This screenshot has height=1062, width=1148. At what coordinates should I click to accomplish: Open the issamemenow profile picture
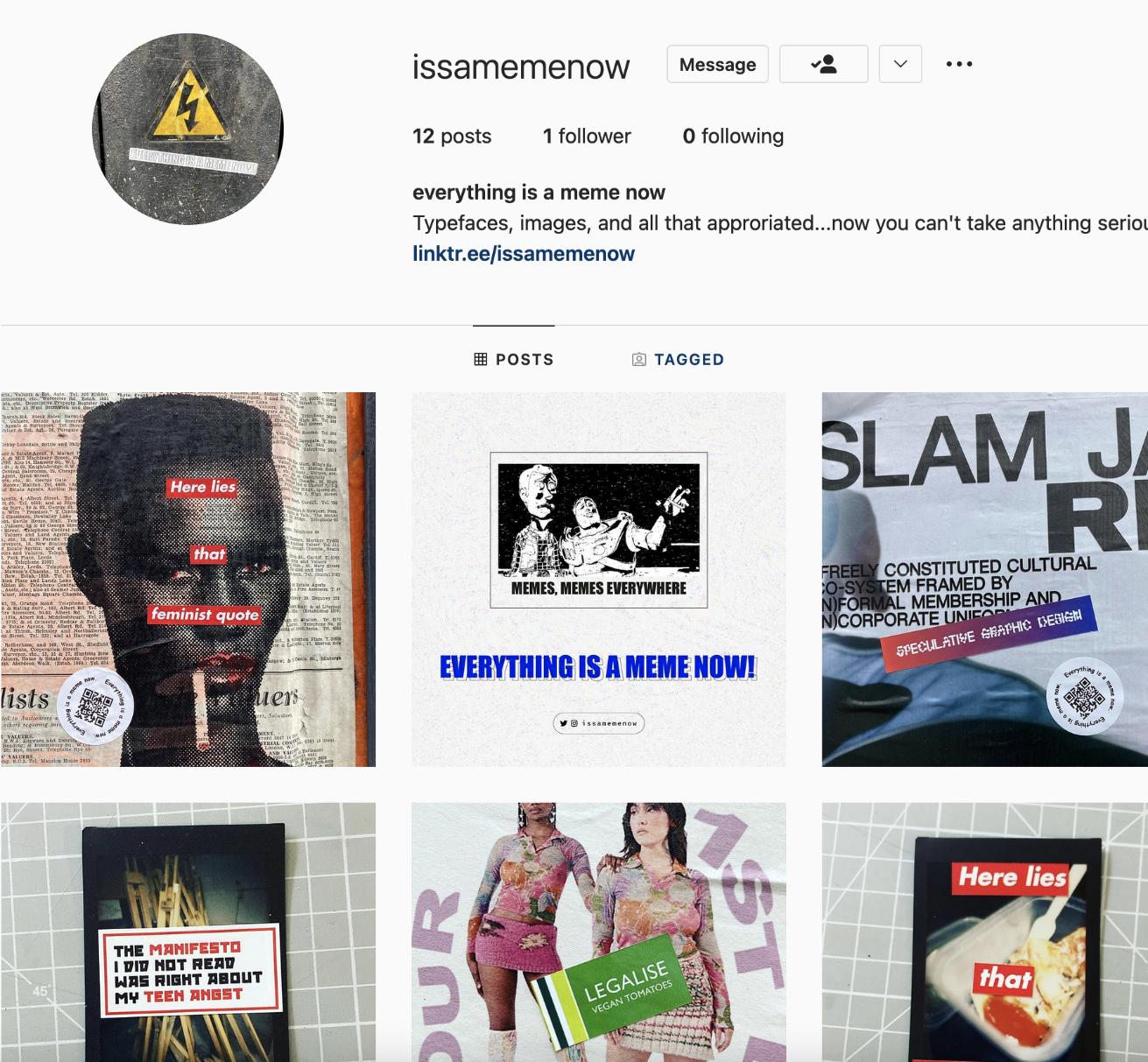coord(188,129)
